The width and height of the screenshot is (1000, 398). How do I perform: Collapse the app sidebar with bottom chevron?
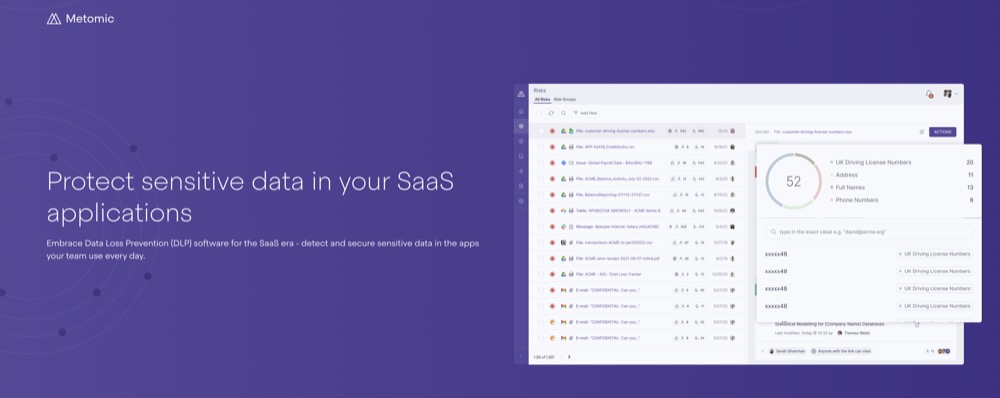pyautogui.click(x=521, y=357)
